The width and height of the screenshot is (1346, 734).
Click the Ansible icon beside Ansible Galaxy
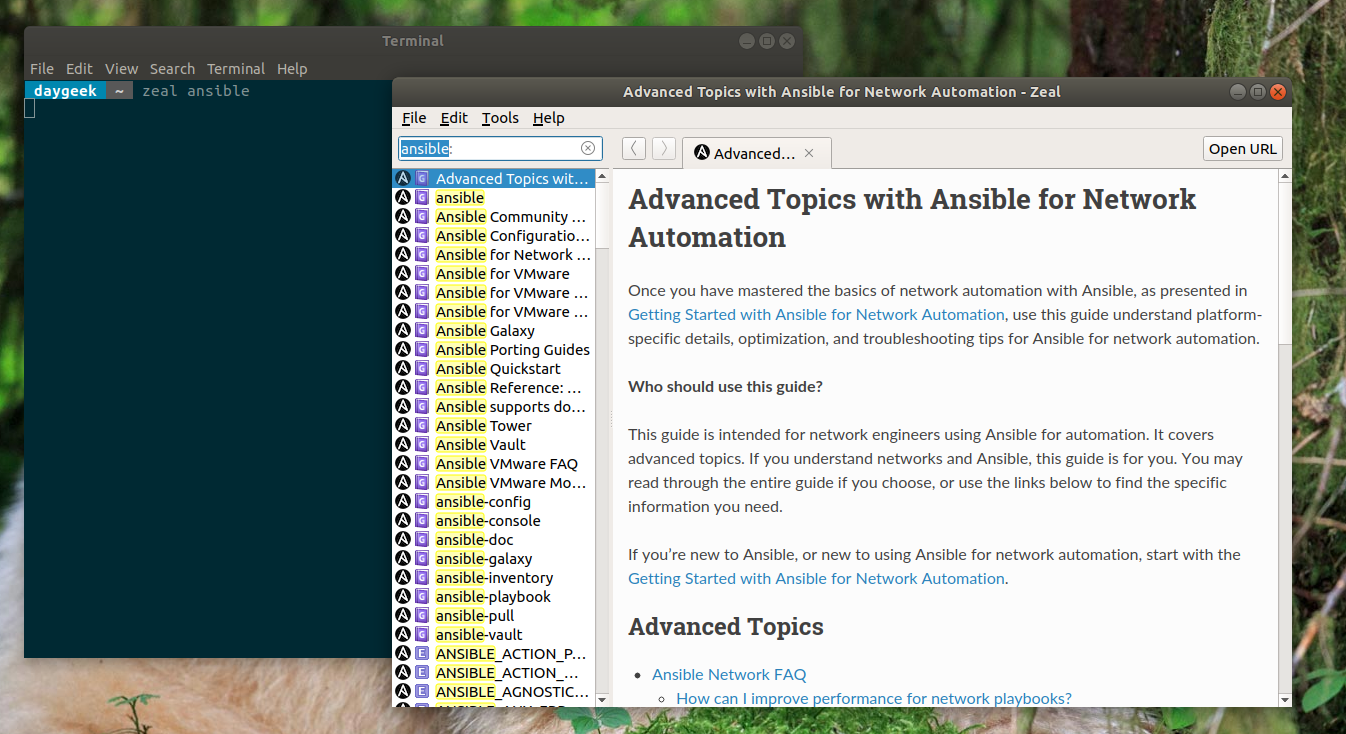403,330
